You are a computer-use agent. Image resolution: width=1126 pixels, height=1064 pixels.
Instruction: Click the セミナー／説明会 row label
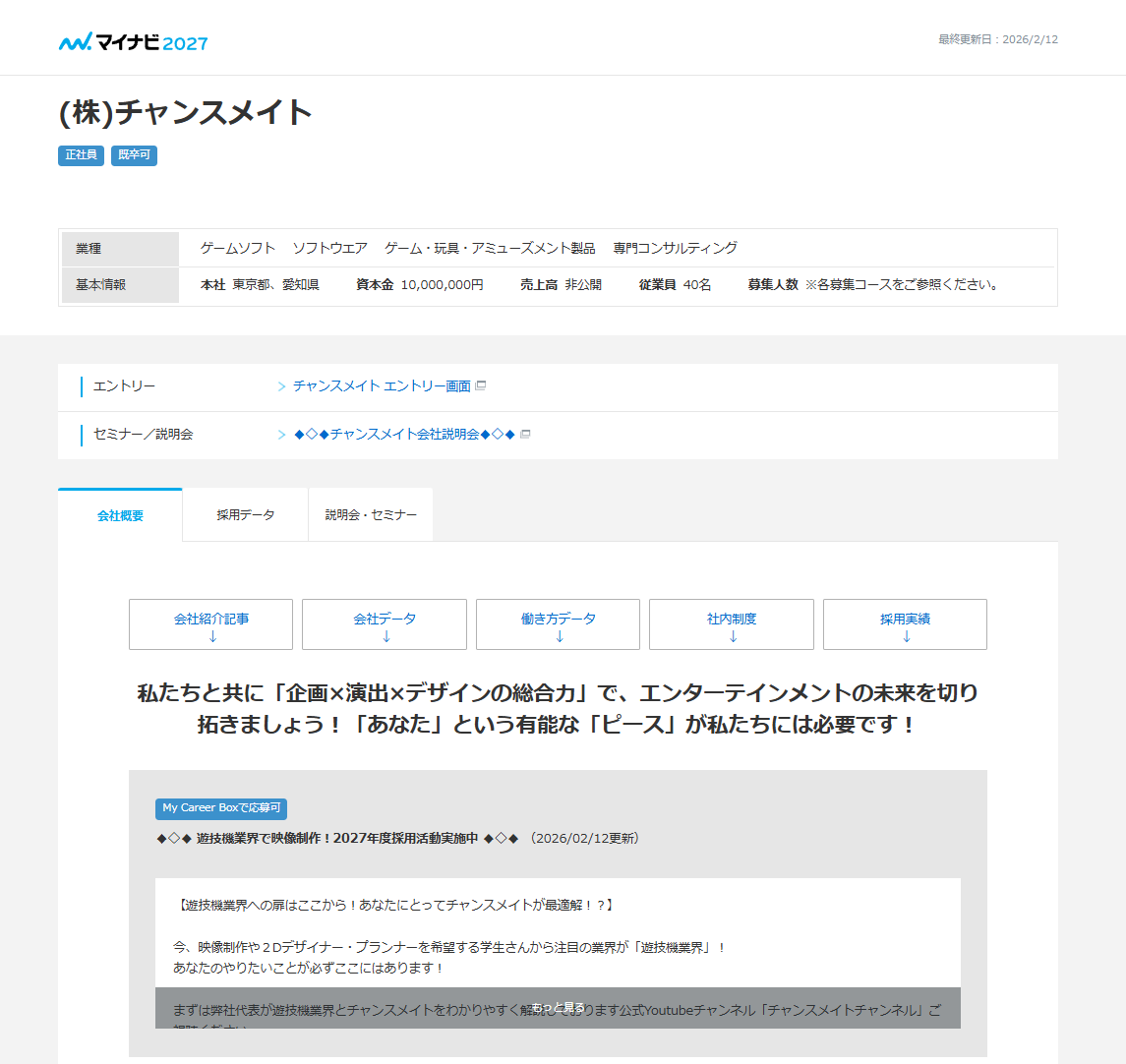[x=143, y=435]
